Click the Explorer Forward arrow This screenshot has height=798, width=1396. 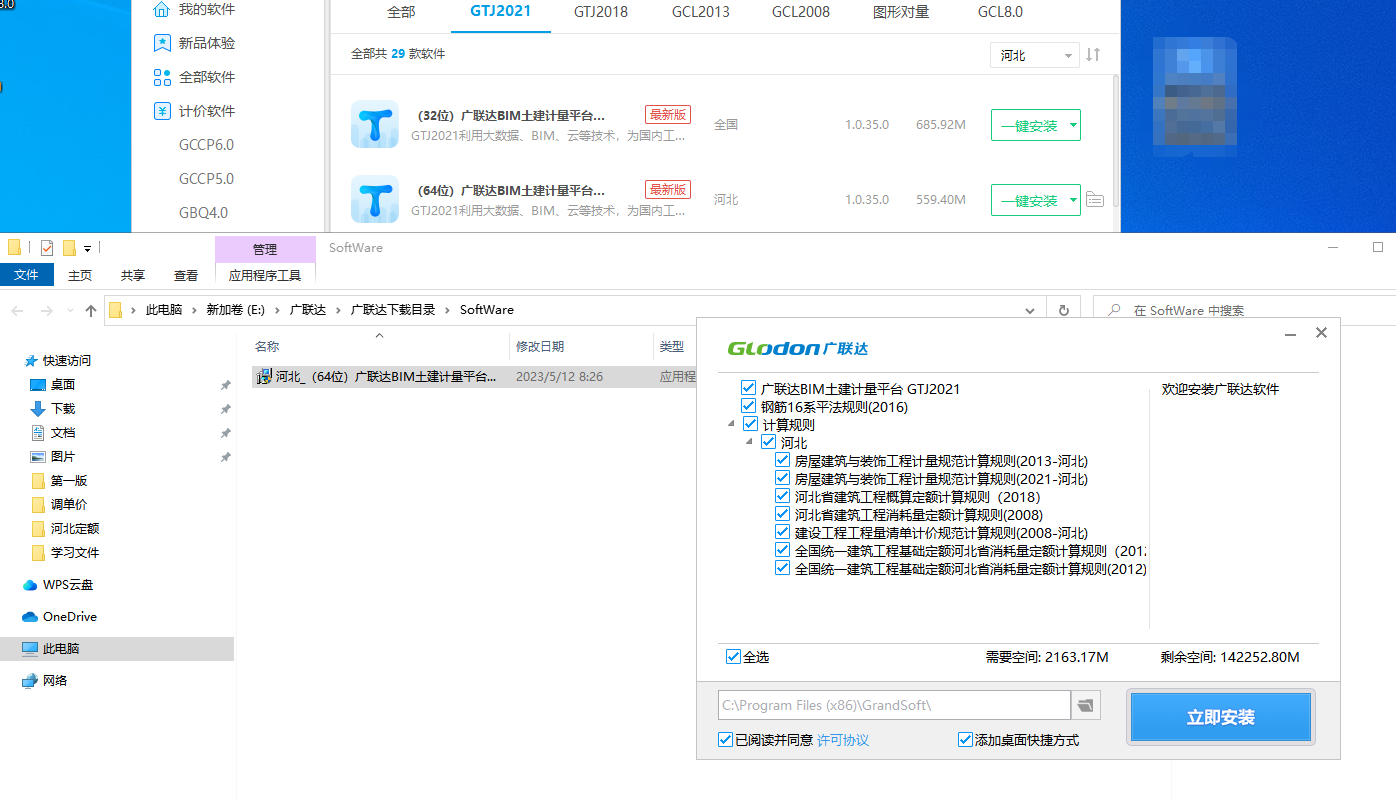pyautogui.click(x=46, y=311)
